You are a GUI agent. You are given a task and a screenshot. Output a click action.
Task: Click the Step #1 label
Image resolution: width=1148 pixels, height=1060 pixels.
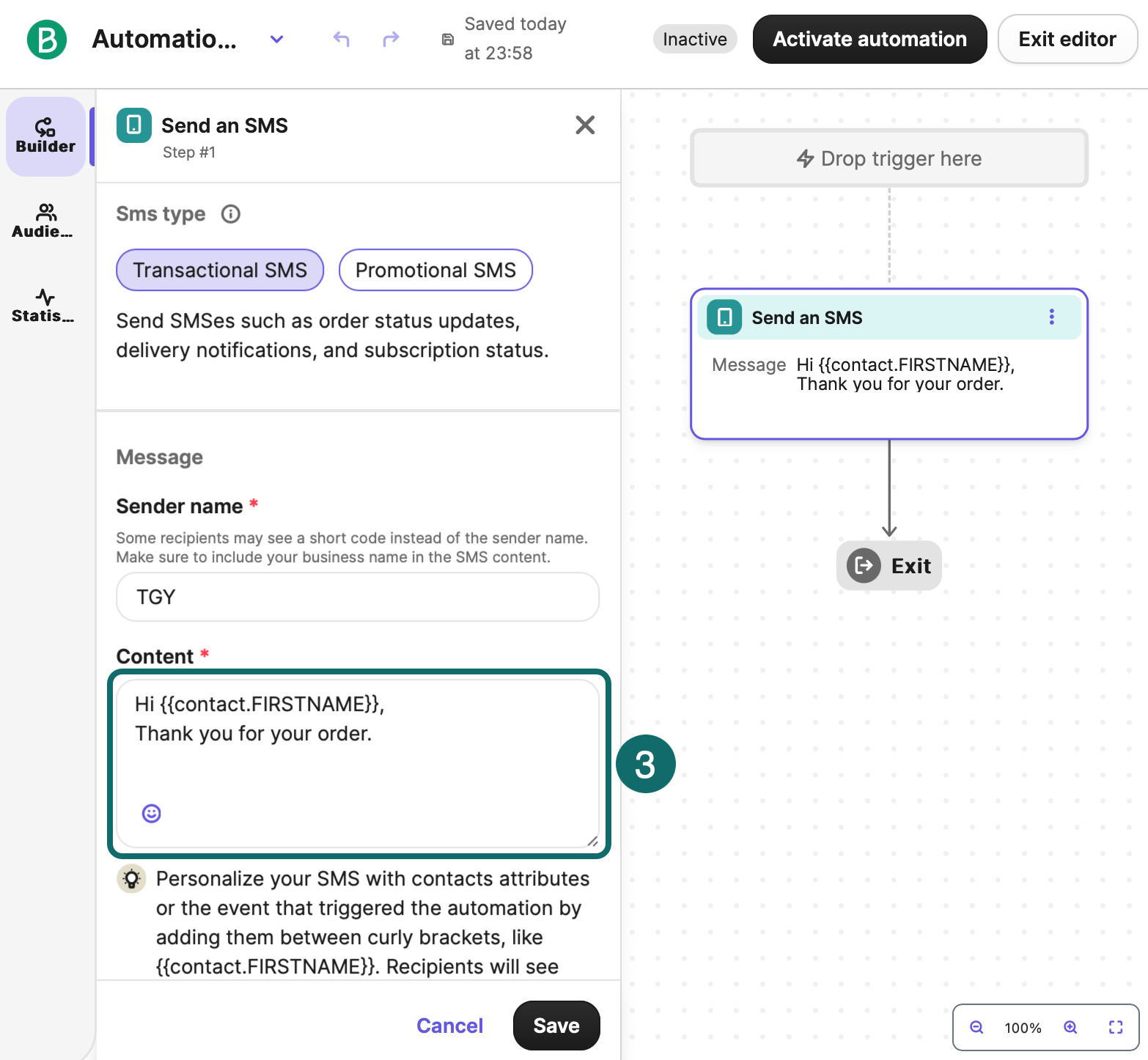click(x=189, y=152)
